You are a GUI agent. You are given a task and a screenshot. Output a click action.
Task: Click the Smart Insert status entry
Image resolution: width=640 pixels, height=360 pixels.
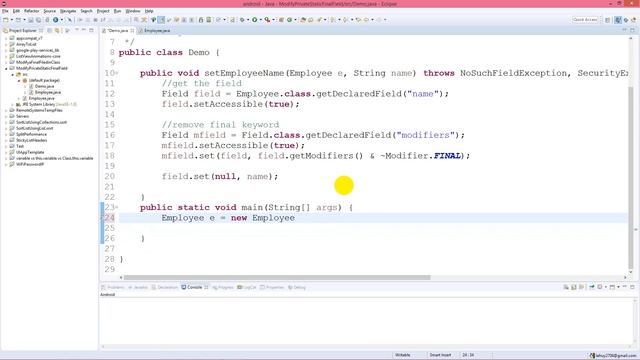(440, 355)
